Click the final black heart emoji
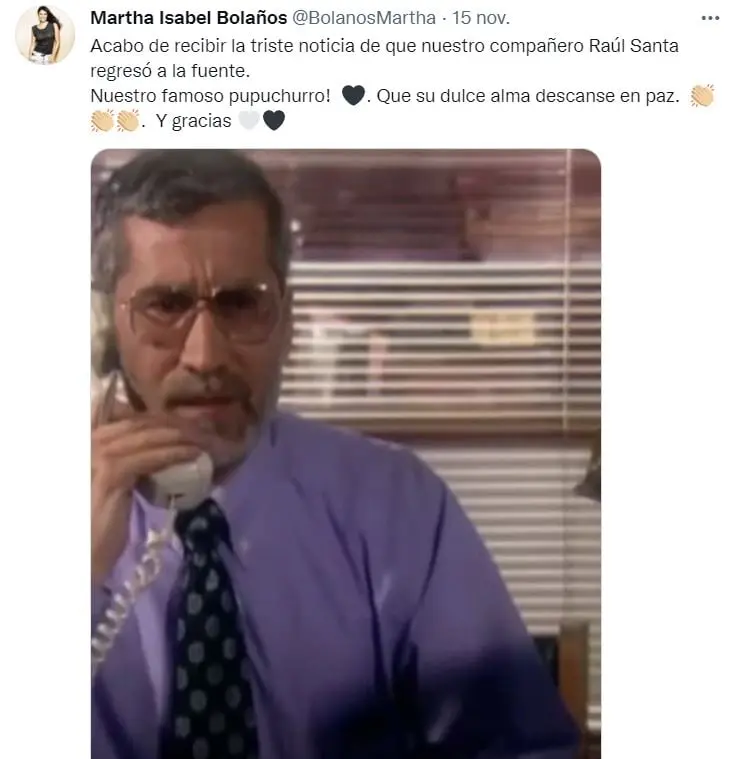 coord(274,121)
